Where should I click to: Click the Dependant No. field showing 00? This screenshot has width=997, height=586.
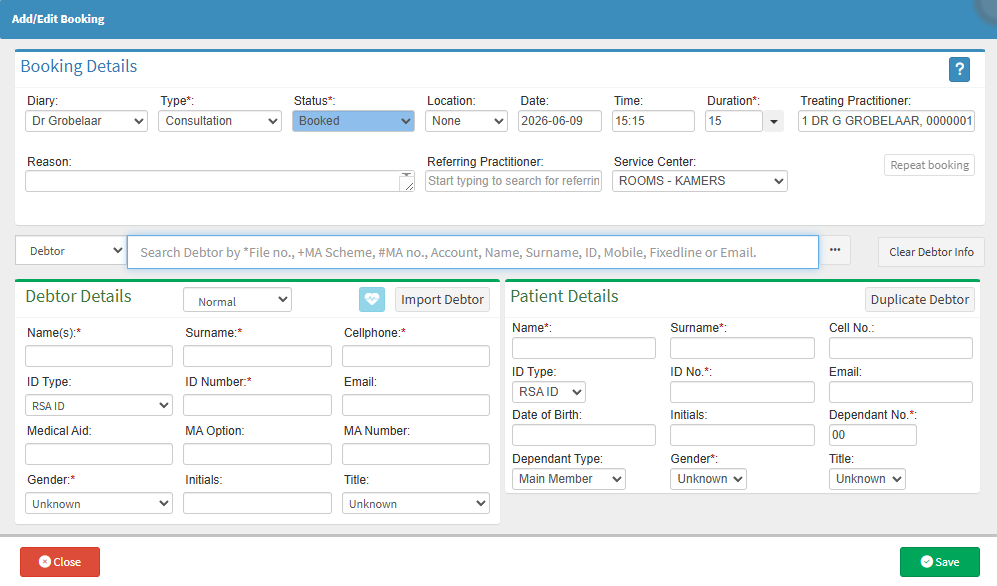pyautogui.click(x=873, y=435)
